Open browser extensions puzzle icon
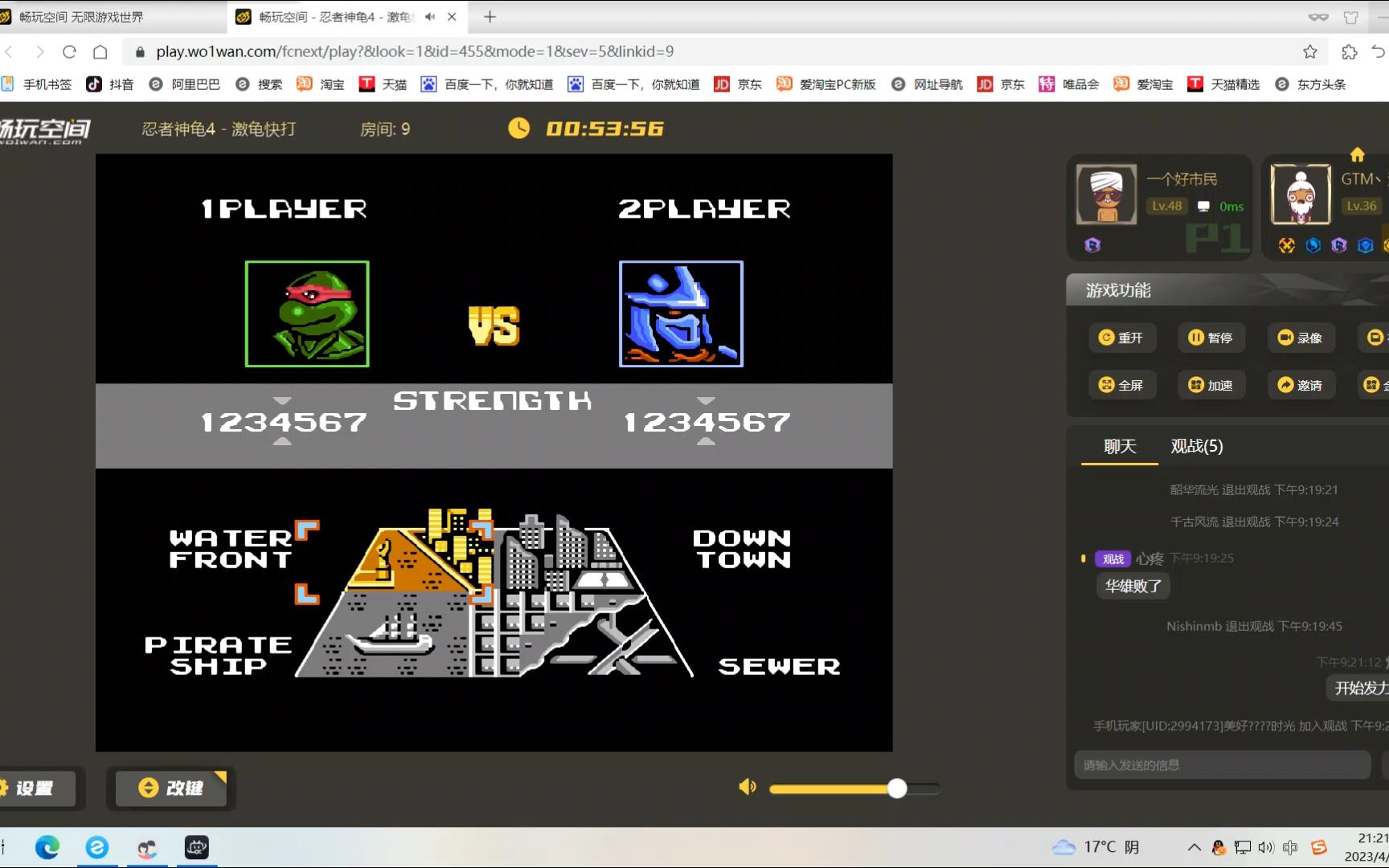The width and height of the screenshot is (1389, 868). point(1350,51)
